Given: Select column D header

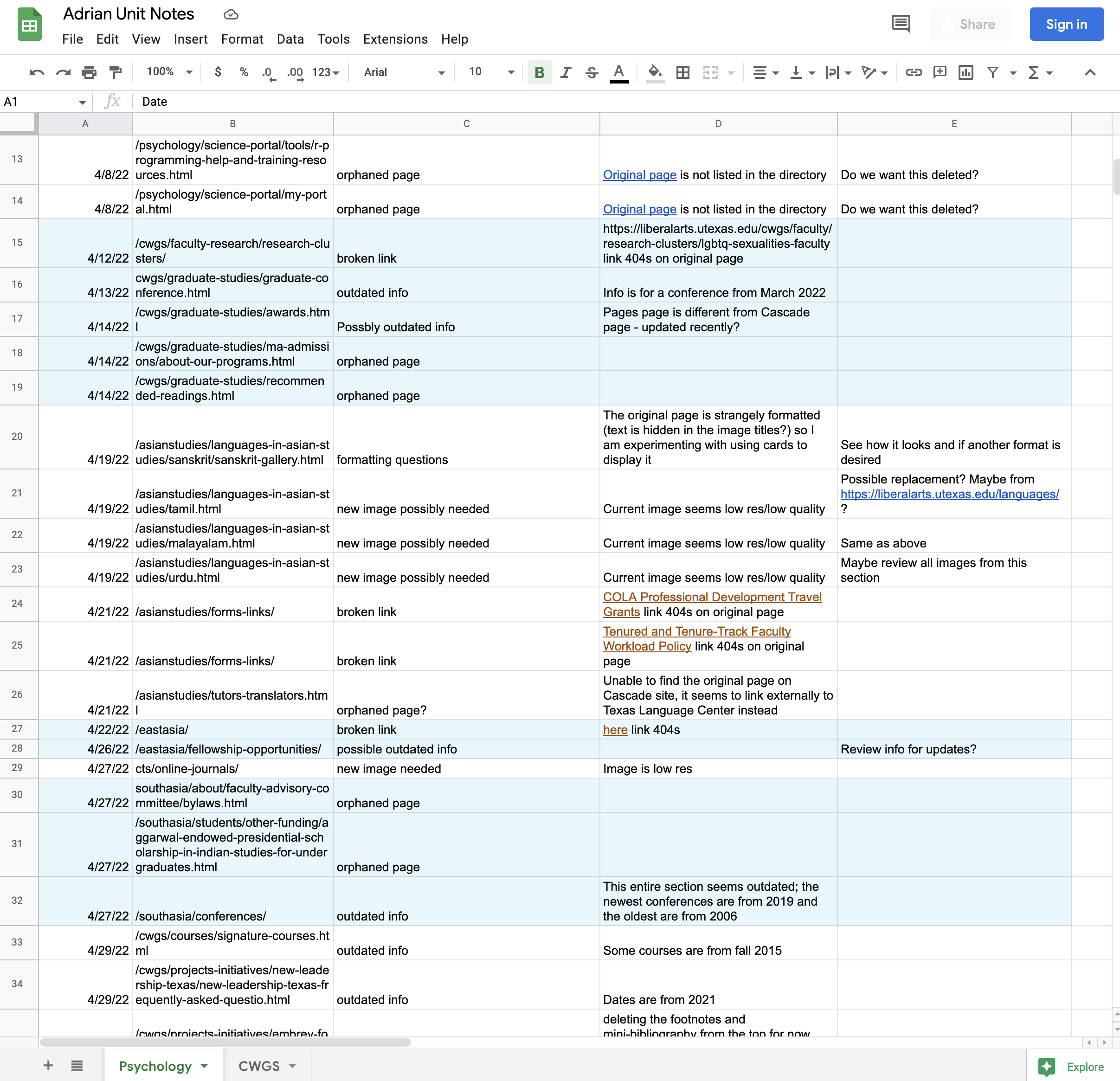Looking at the screenshot, I should coord(718,123).
